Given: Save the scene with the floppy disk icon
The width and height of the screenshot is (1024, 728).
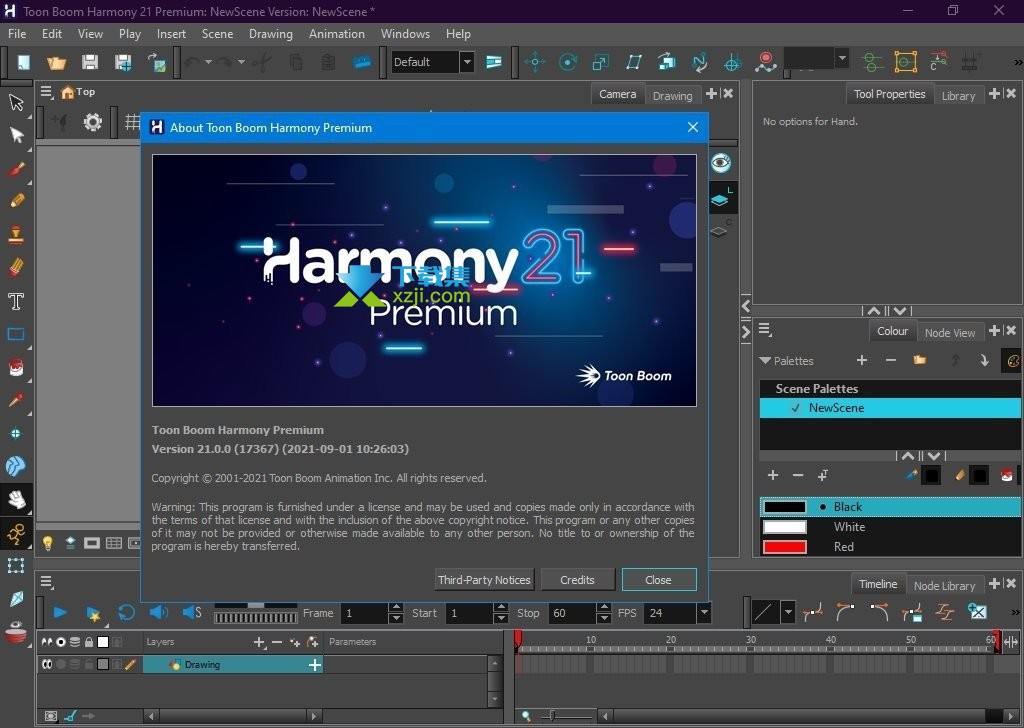Looking at the screenshot, I should (x=89, y=62).
